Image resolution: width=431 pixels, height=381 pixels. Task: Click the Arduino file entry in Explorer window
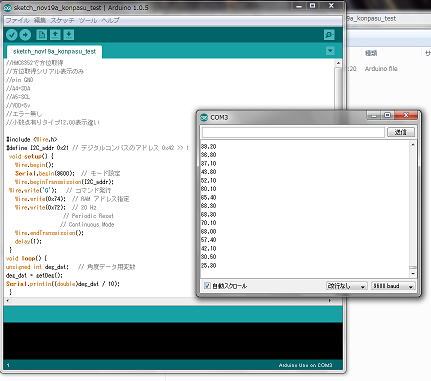(381, 69)
